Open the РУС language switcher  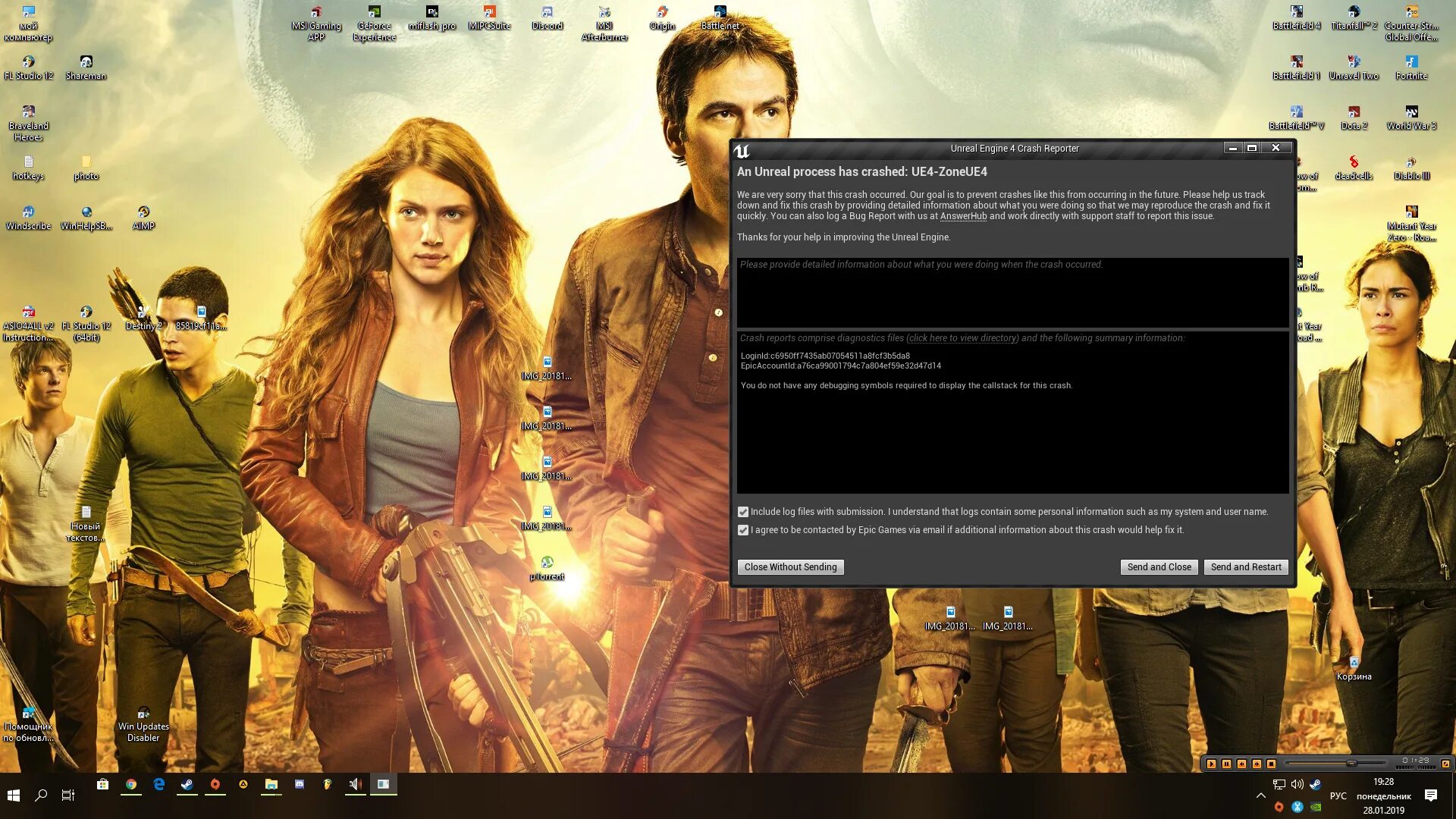1338,795
